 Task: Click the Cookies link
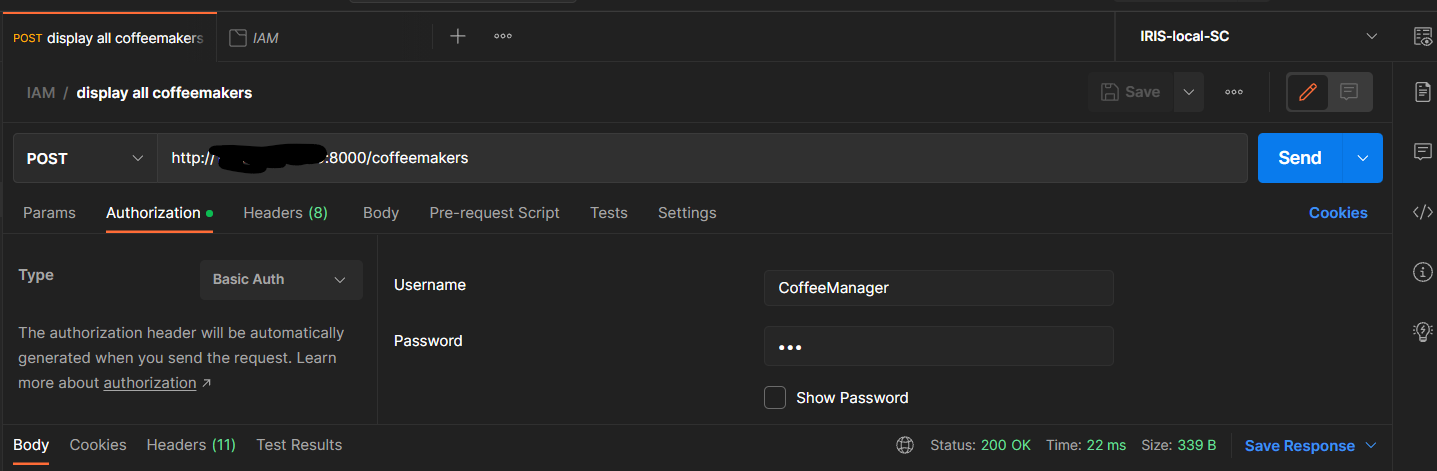(1337, 213)
